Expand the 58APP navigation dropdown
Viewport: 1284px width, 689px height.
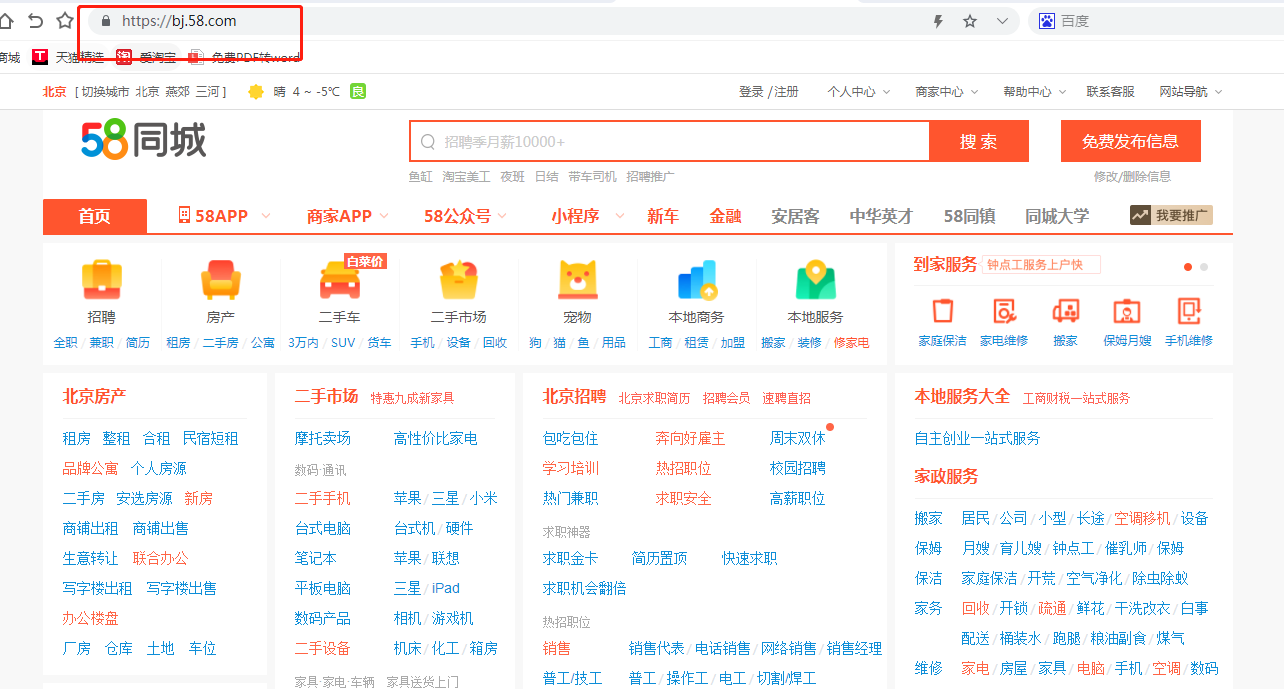225,216
